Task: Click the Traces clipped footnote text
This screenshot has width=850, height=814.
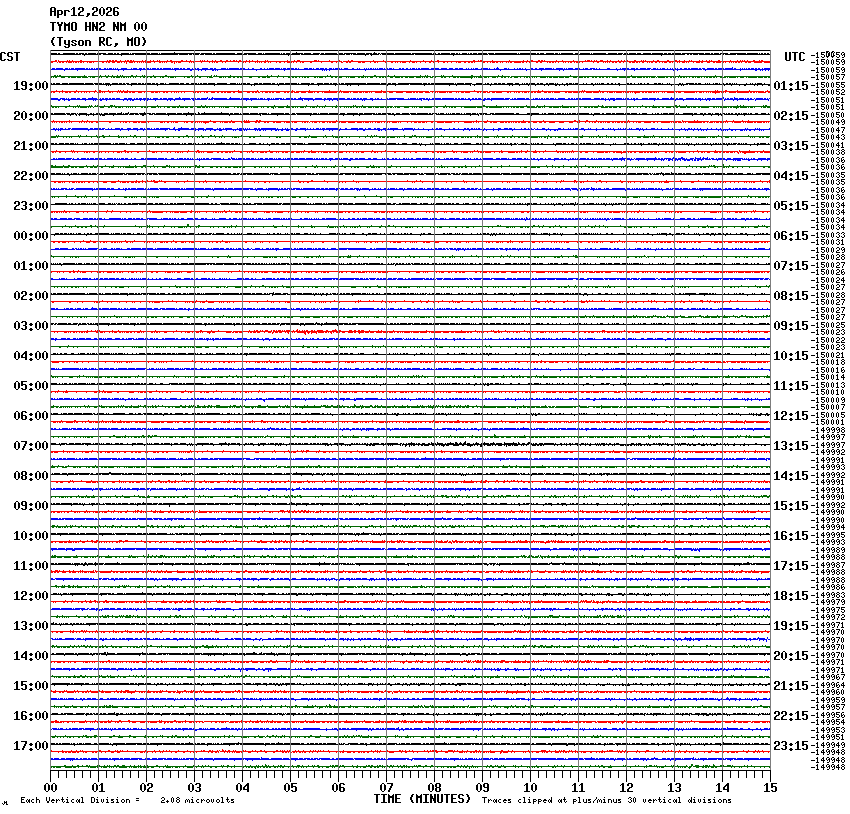Action: [606, 800]
